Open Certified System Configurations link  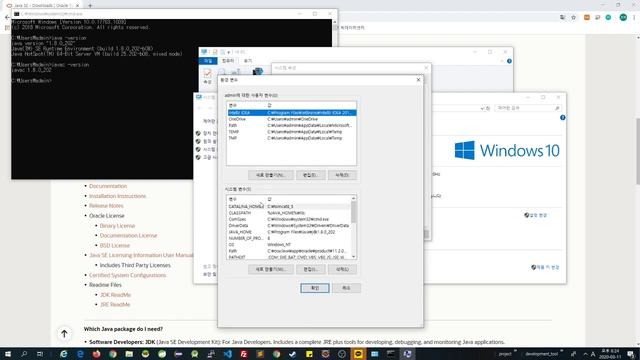click(127, 275)
